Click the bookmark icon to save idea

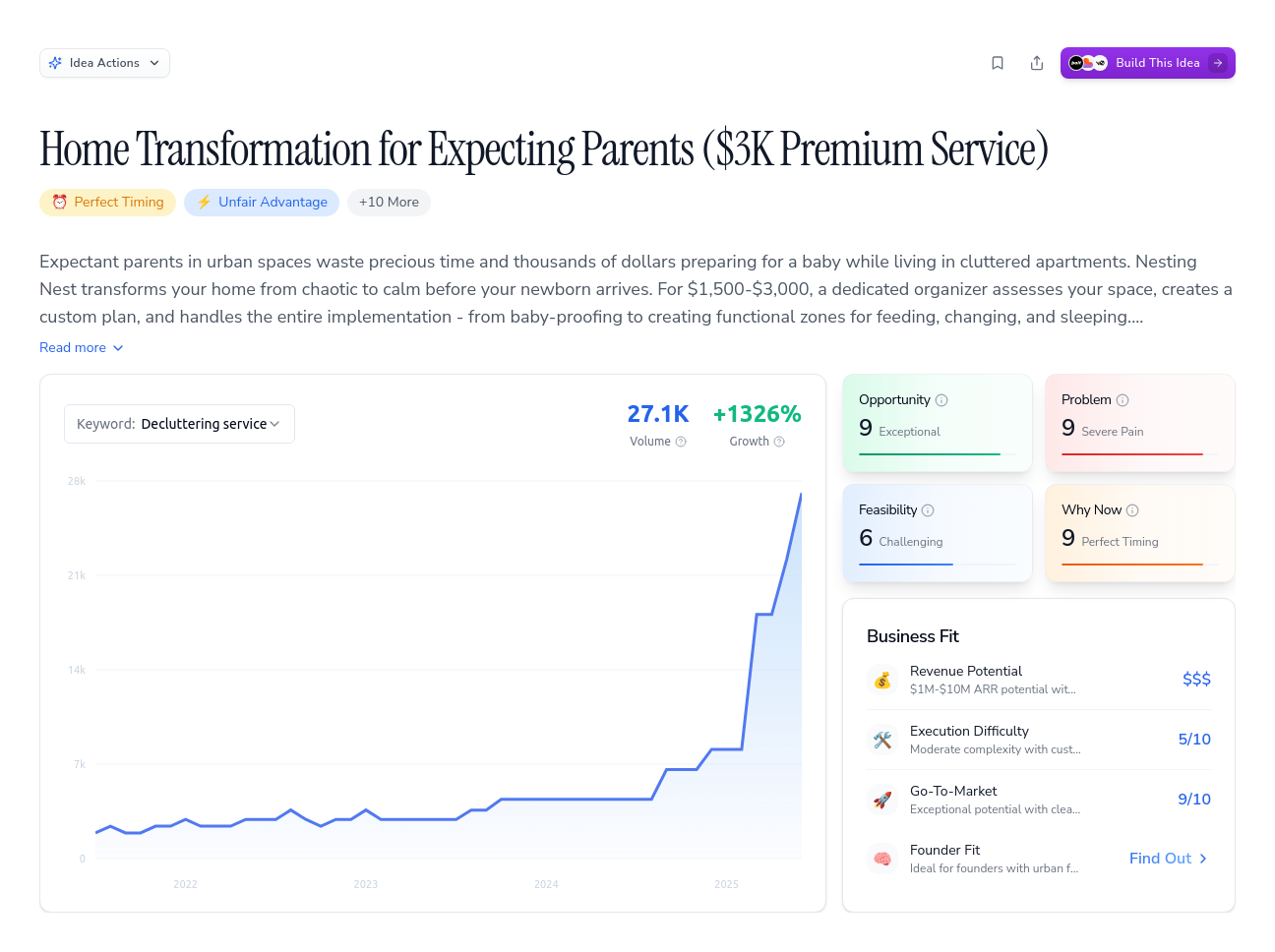coord(998,63)
